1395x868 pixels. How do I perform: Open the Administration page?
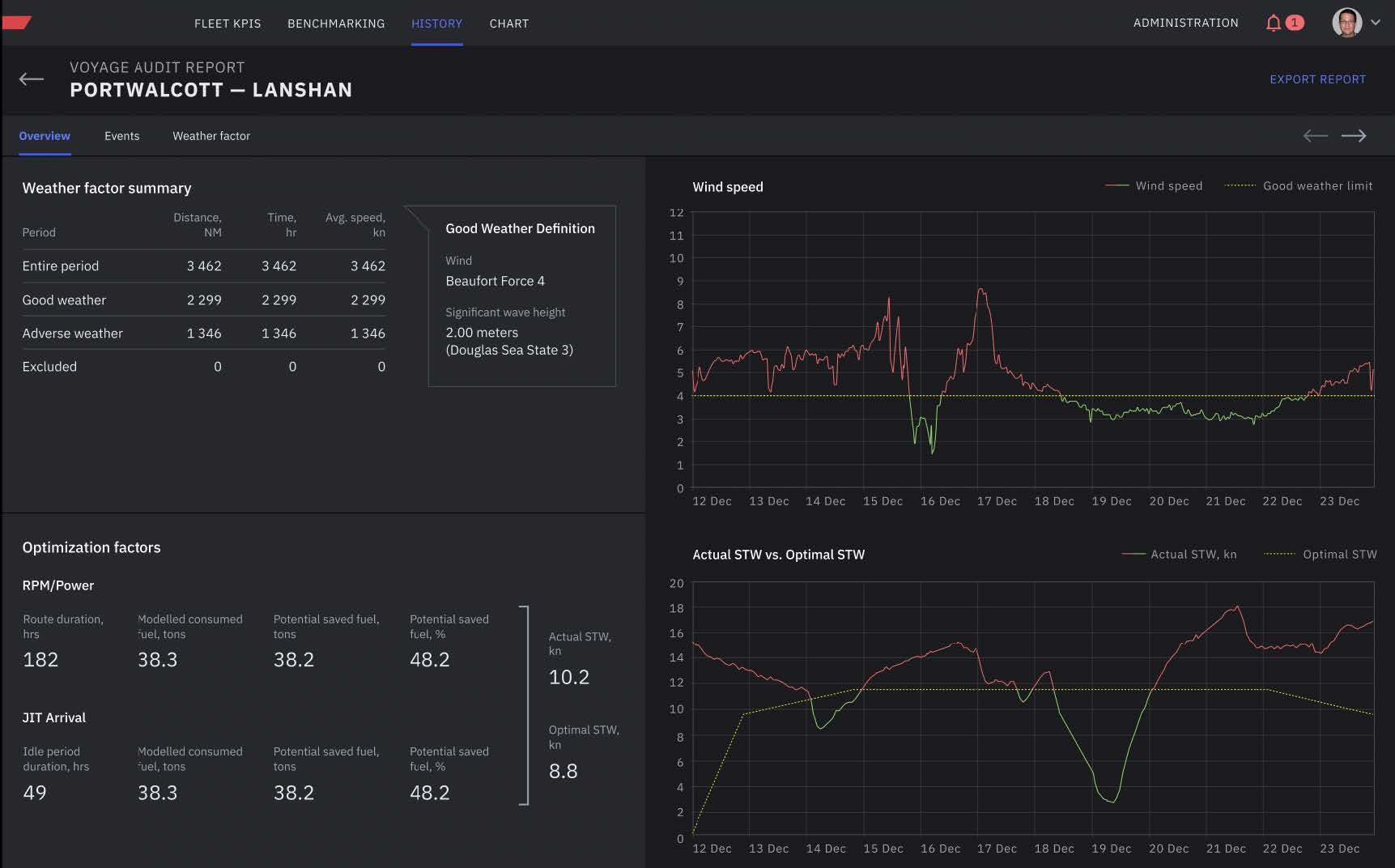click(x=1185, y=23)
